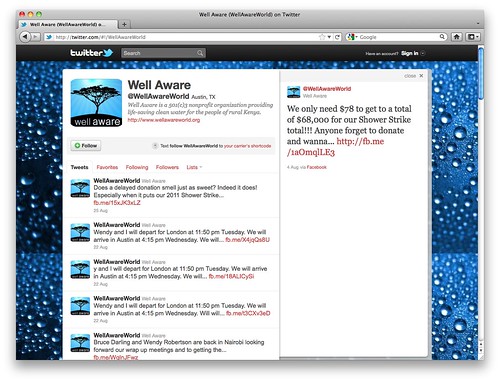Follow the Well Aware account
Screen dimensions: 500x382
[86, 146]
